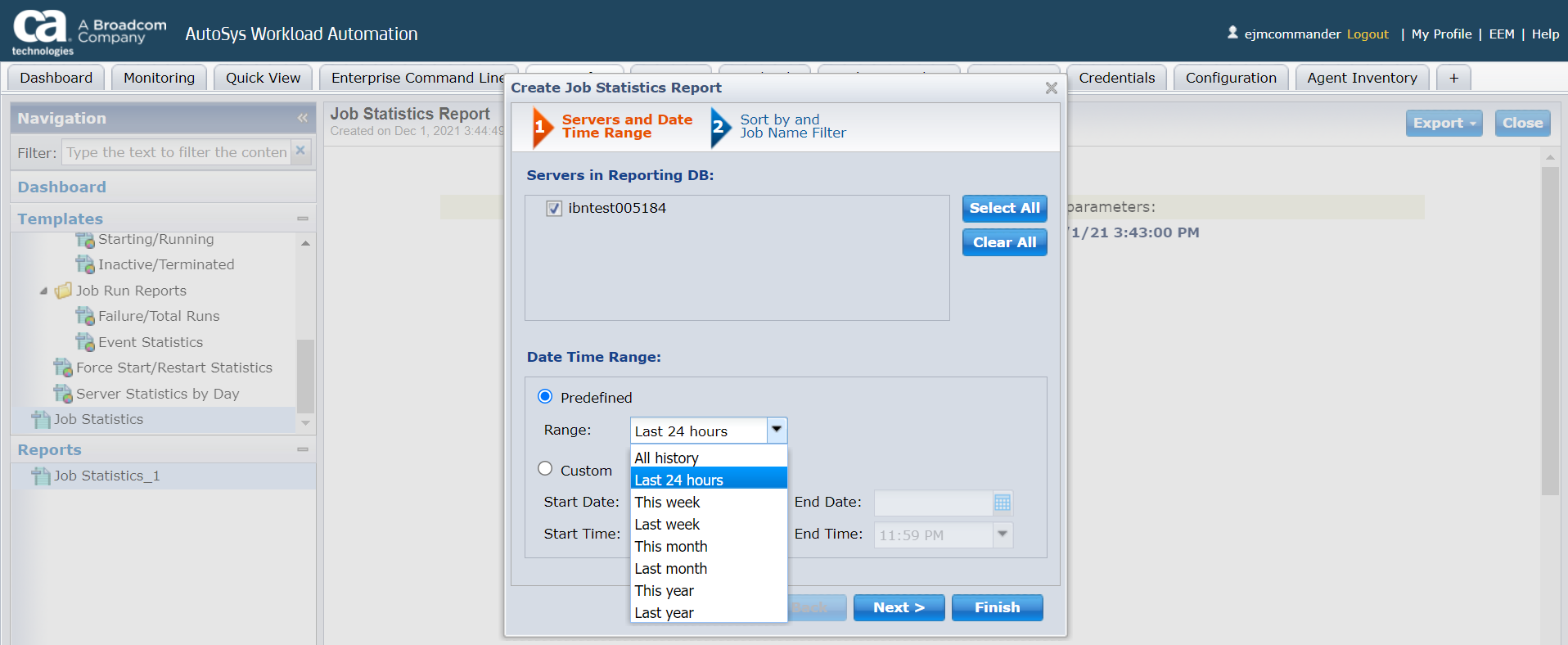Click the Templates tree scrollbar up arrow
Viewport: 1568px width, 645px height.
tap(305, 243)
